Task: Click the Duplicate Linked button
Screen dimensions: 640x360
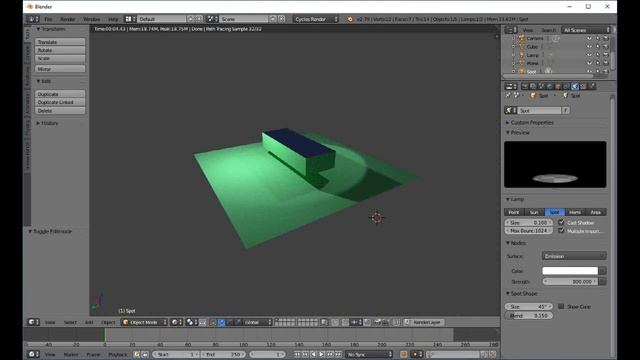Action: (x=60, y=102)
